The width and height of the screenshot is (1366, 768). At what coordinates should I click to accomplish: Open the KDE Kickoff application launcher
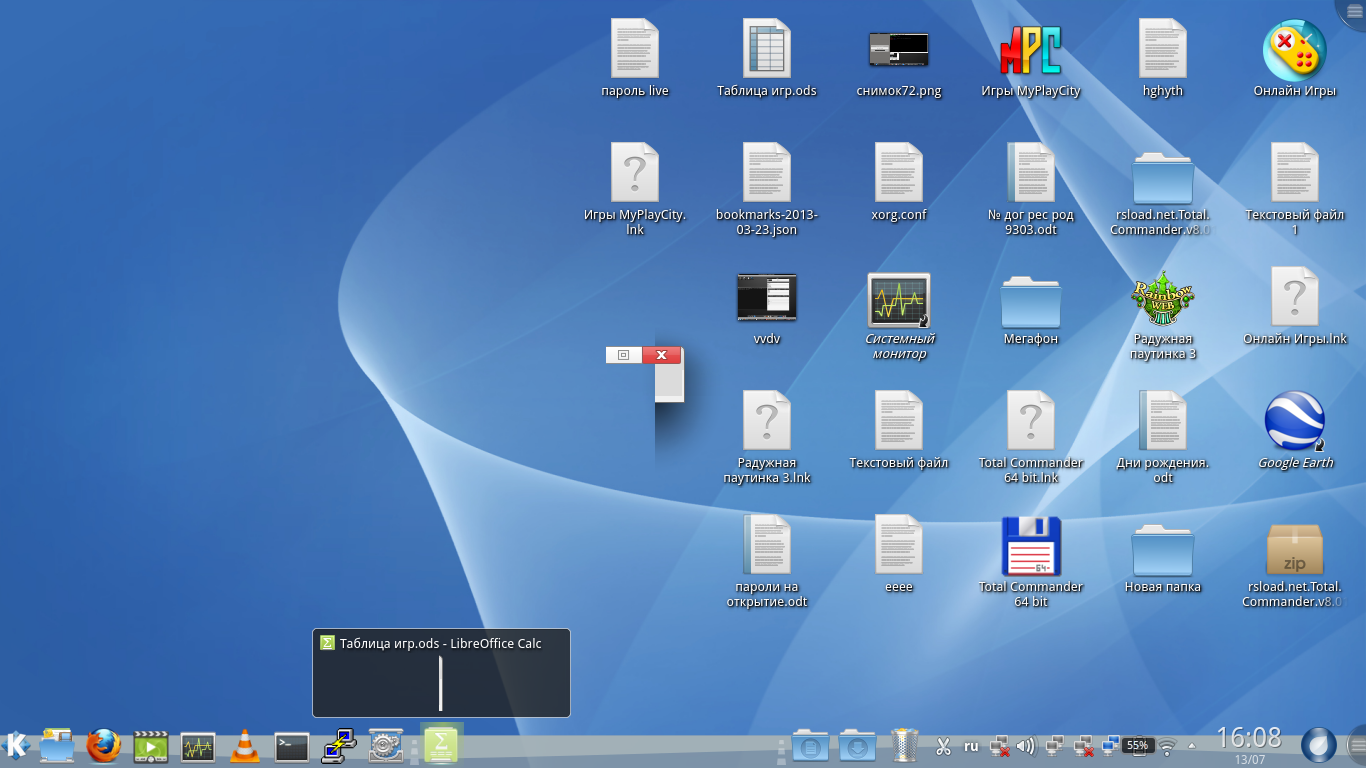coord(16,745)
